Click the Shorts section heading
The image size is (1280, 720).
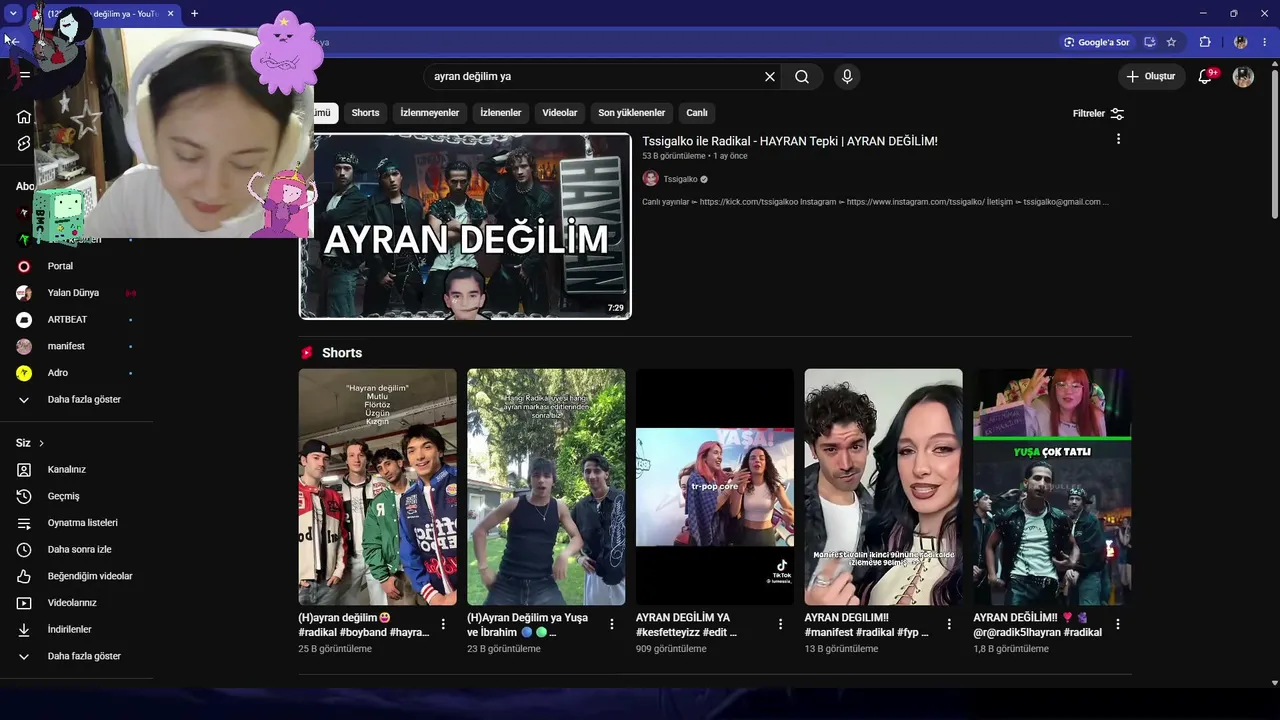(x=342, y=353)
